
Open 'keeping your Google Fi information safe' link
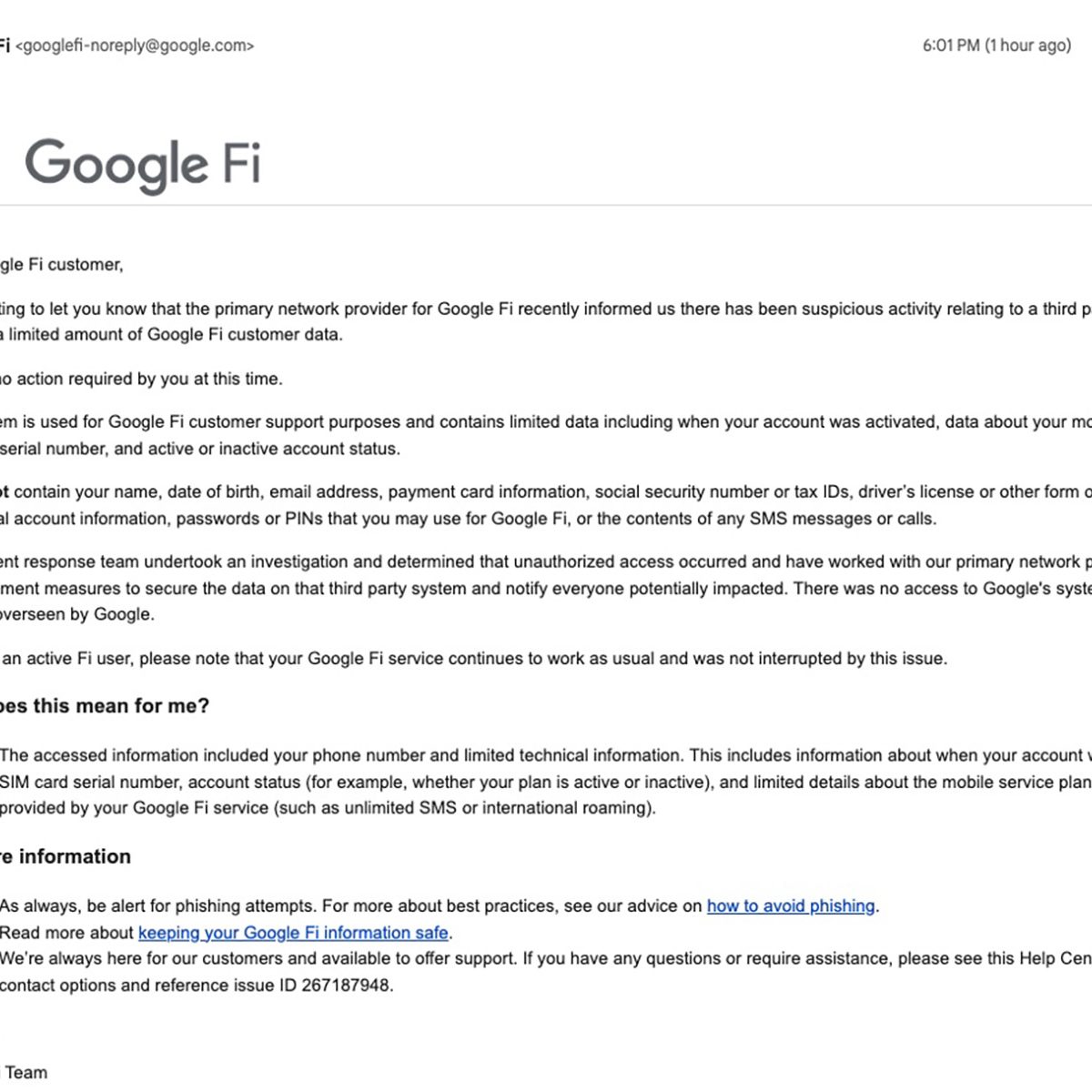(293, 933)
